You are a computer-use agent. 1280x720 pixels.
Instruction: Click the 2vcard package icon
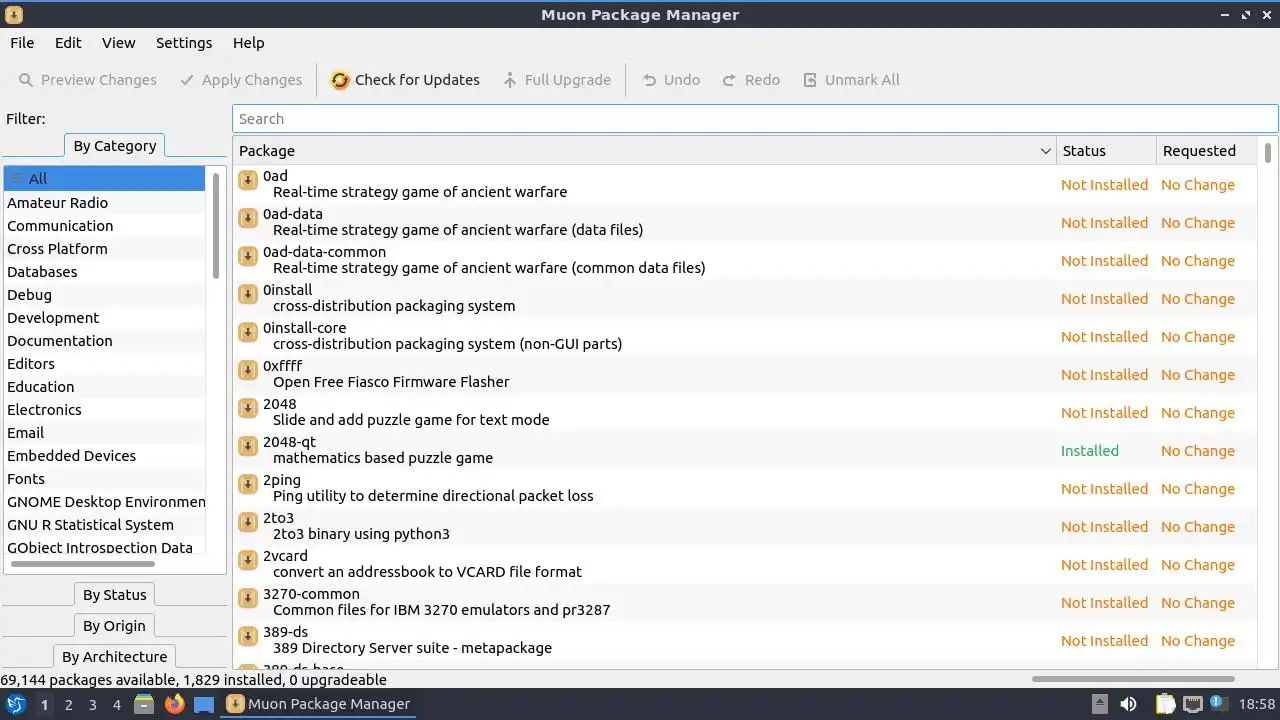[x=248, y=560]
